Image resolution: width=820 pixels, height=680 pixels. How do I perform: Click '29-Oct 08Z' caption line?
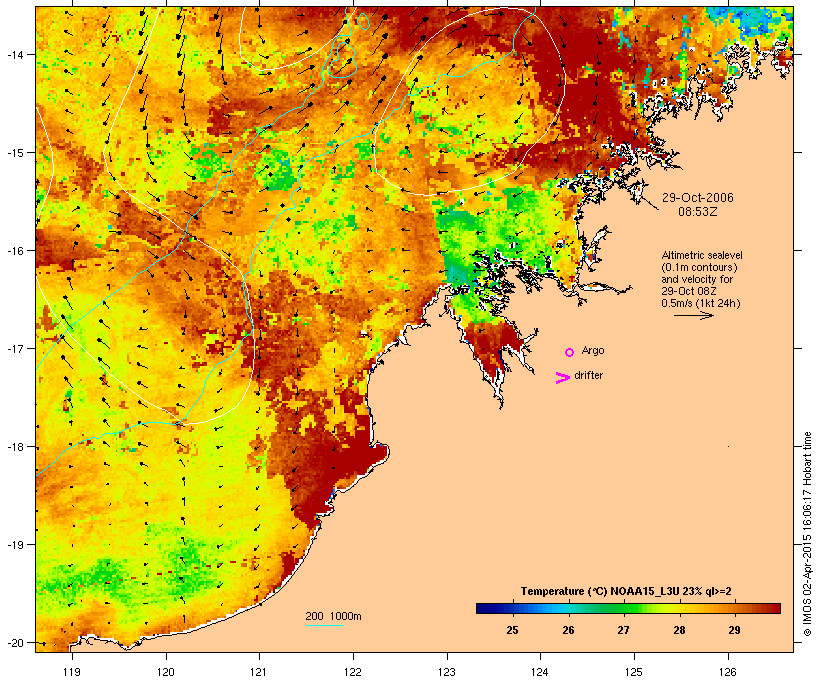pos(689,291)
